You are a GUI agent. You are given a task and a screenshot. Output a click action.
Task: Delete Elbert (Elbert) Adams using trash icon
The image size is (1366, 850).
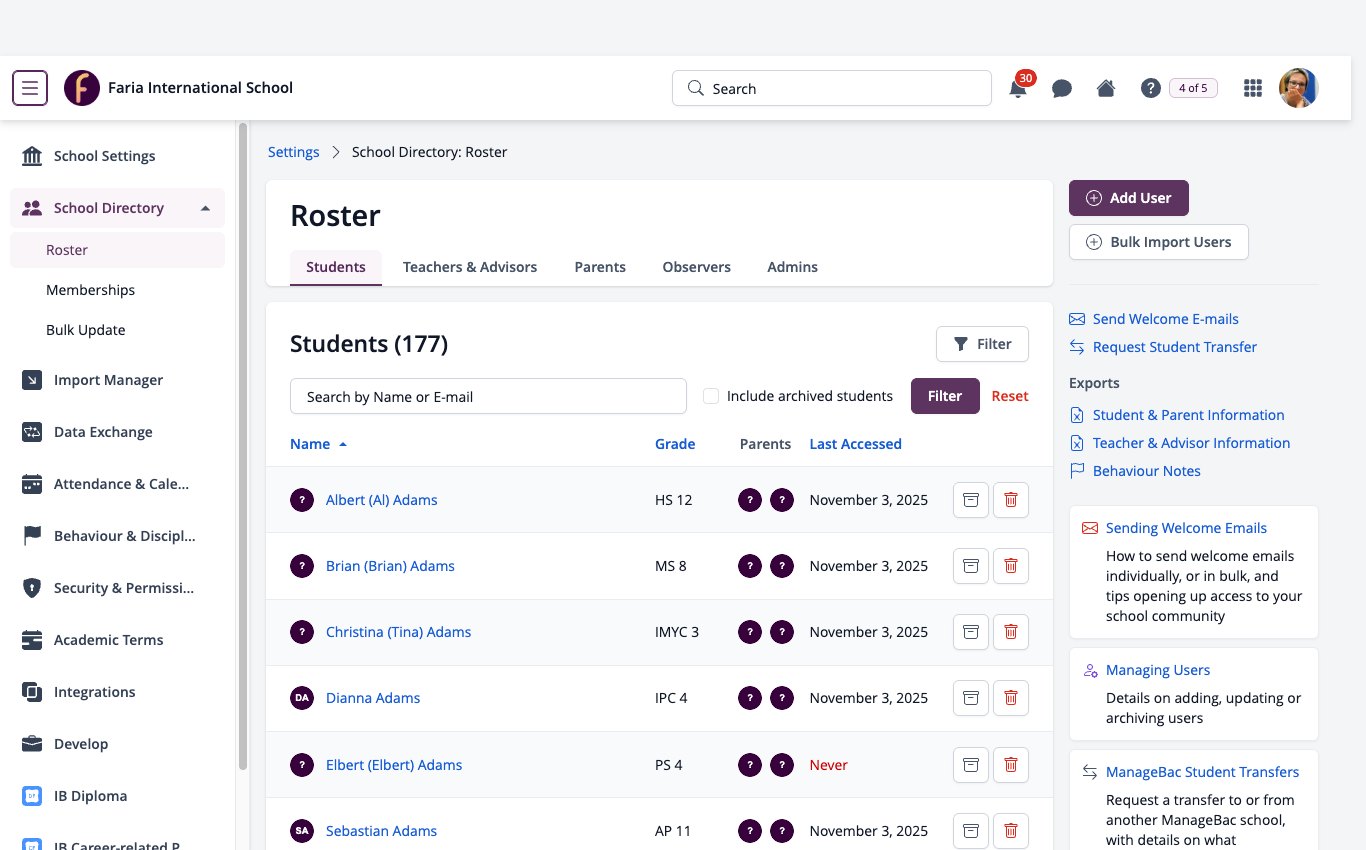[x=1011, y=765]
